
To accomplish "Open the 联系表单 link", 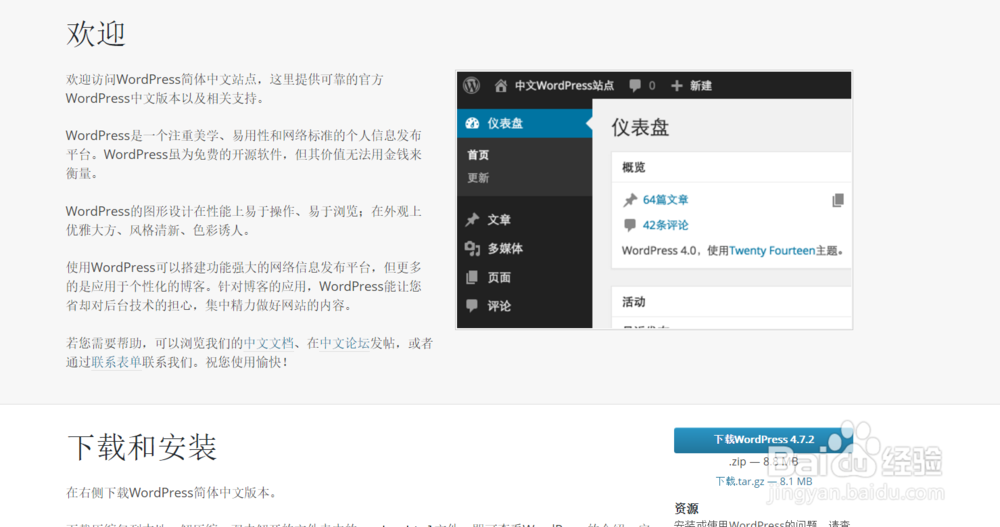I will click(117, 362).
